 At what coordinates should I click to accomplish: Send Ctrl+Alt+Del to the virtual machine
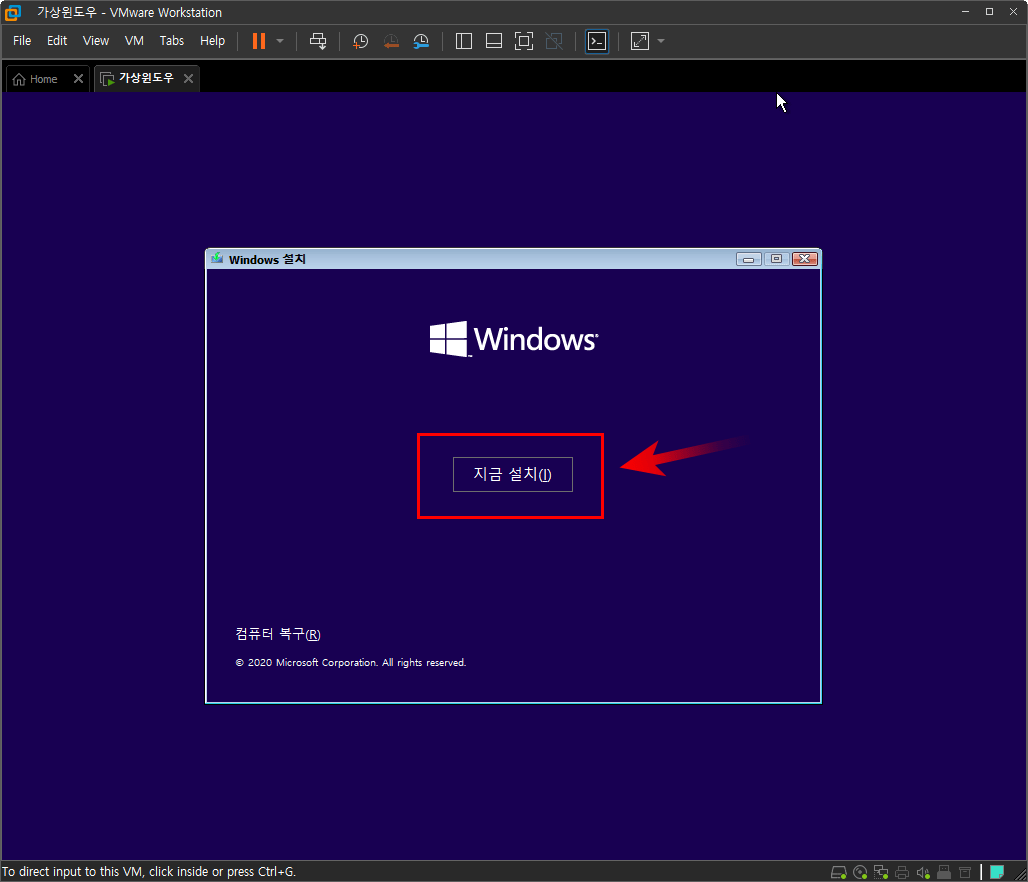318,41
